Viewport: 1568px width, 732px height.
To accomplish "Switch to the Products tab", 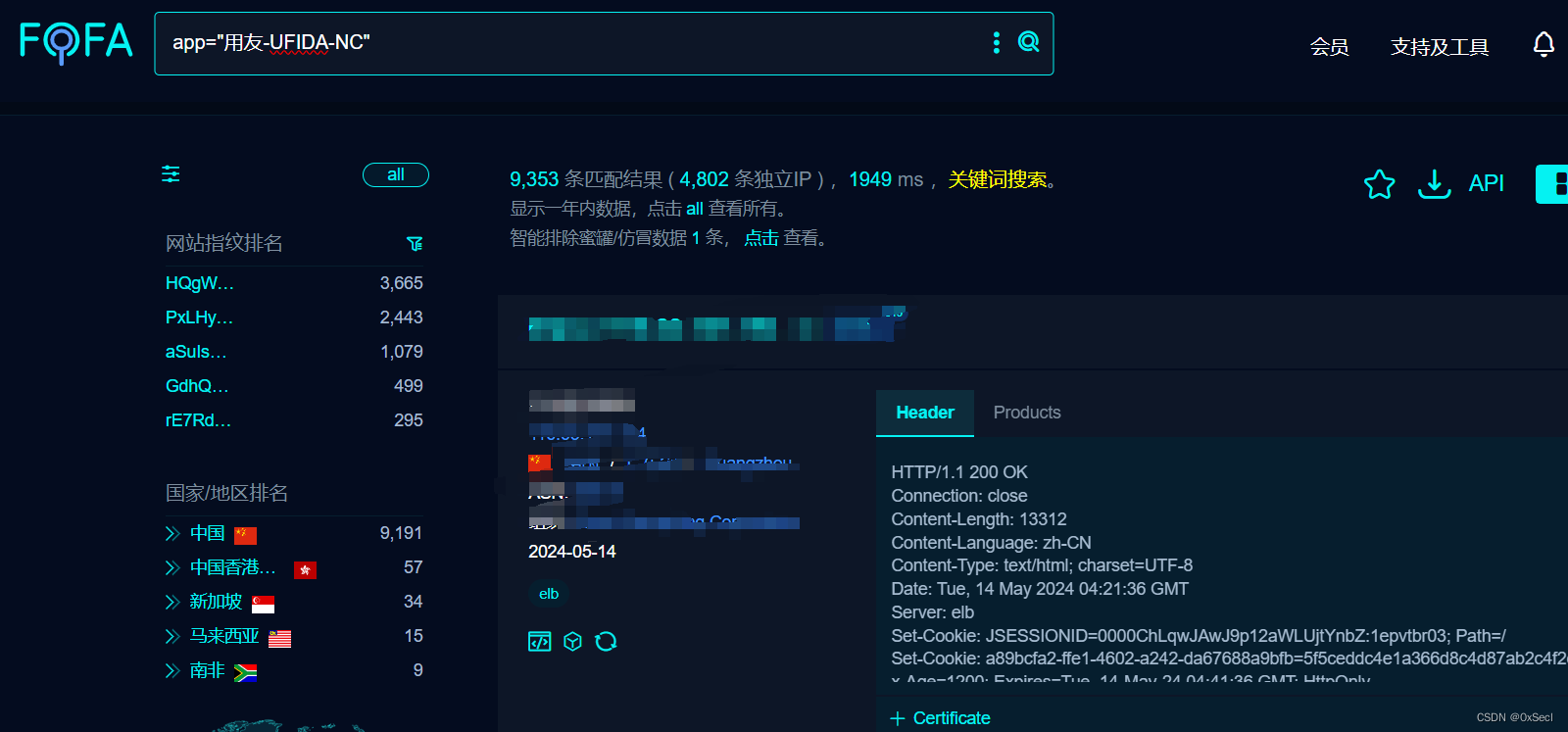I will 1027,413.
